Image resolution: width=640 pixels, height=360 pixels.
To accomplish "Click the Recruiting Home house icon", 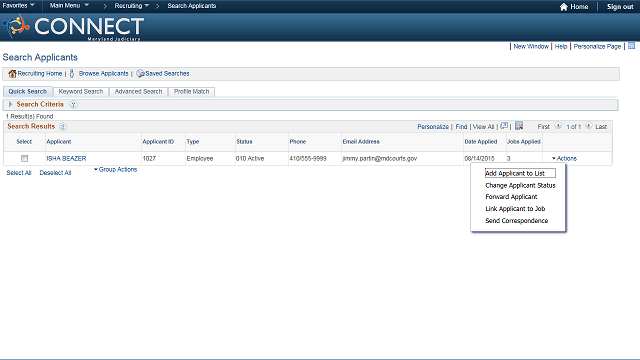I will [12, 73].
